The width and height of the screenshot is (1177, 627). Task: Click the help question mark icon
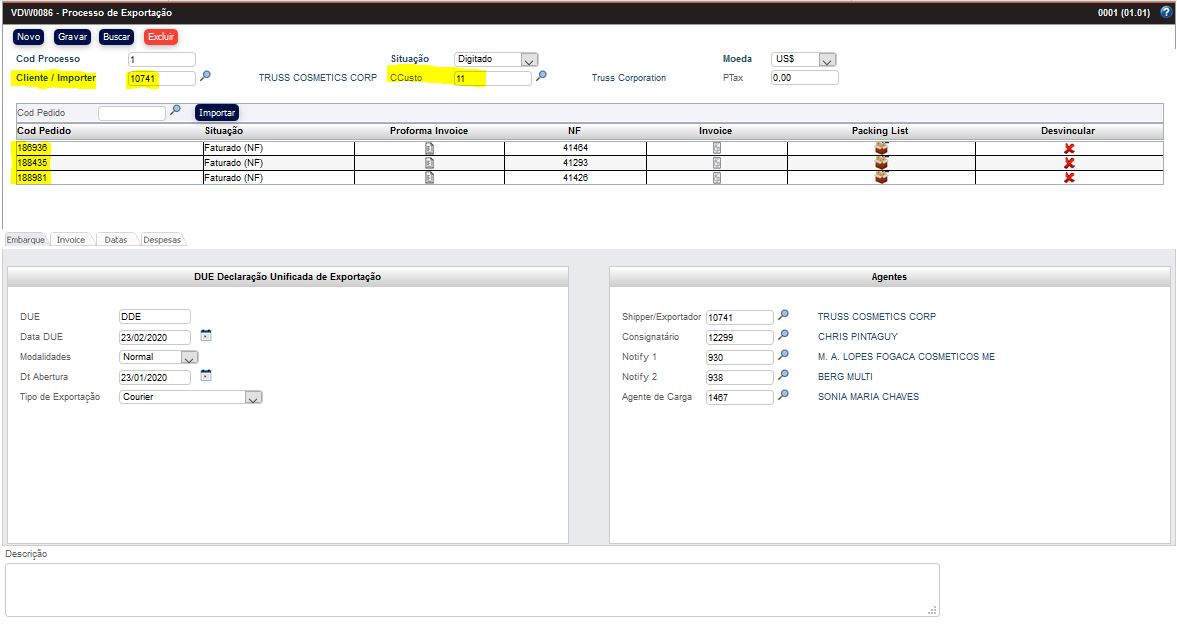pyautogui.click(x=1165, y=13)
